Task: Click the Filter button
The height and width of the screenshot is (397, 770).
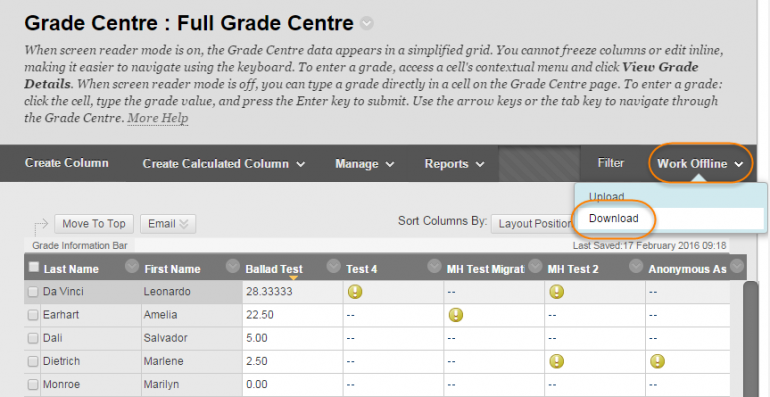Action: pyautogui.click(x=610, y=163)
